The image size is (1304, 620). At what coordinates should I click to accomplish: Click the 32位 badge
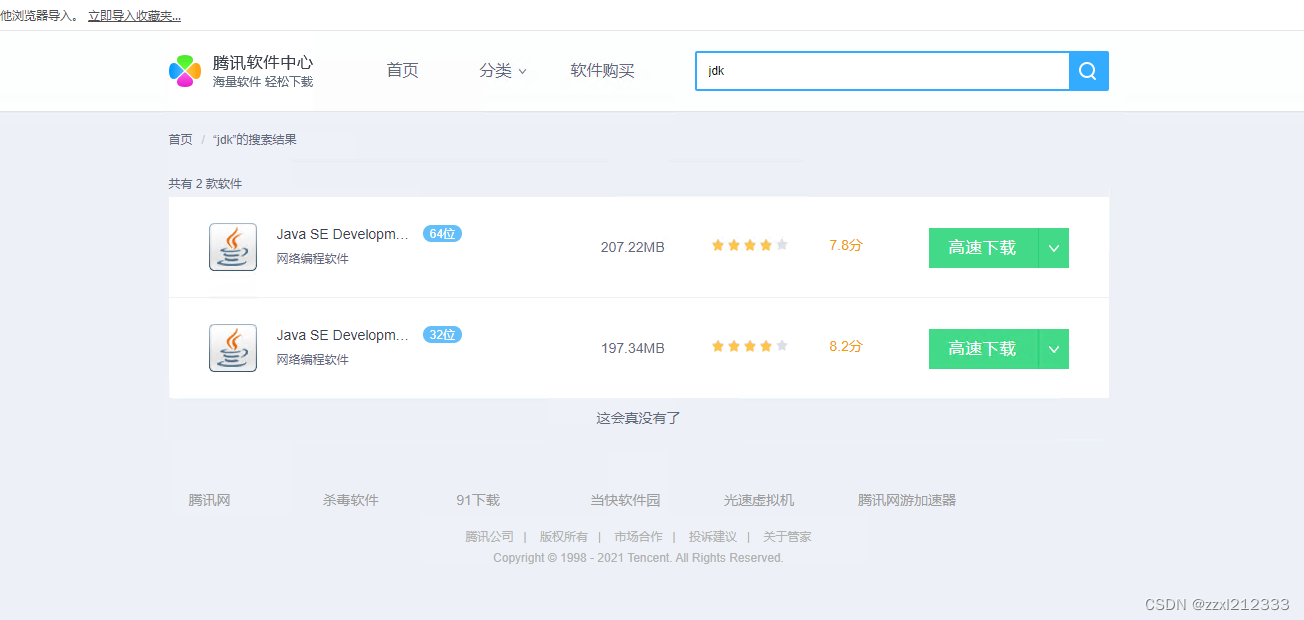click(442, 335)
